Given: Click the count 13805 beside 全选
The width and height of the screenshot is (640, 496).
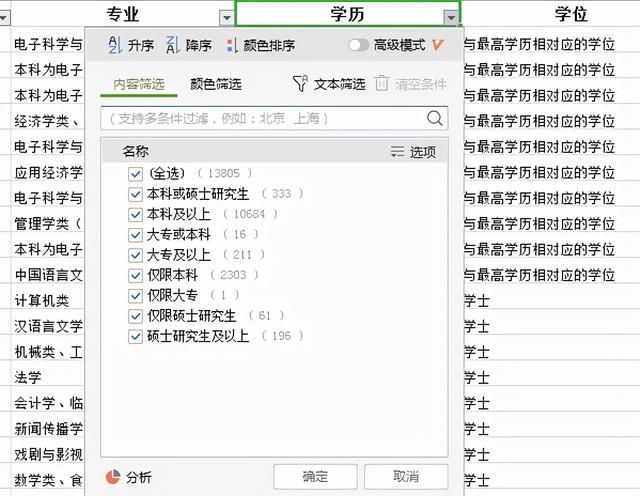Looking at the screenshot, I should pos(223,173).
